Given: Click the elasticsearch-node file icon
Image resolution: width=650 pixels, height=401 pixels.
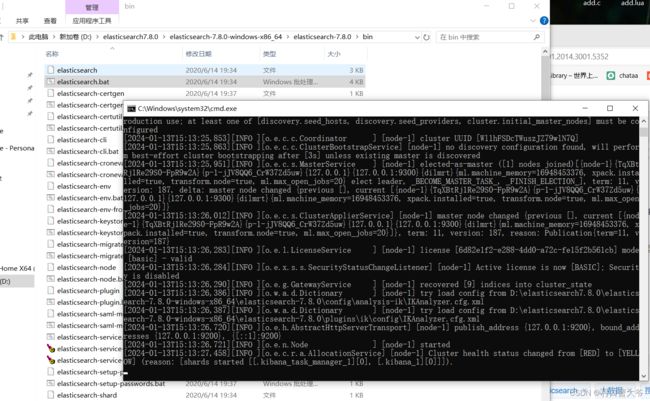Looking at the screenshot, I should tap(51, 267).
